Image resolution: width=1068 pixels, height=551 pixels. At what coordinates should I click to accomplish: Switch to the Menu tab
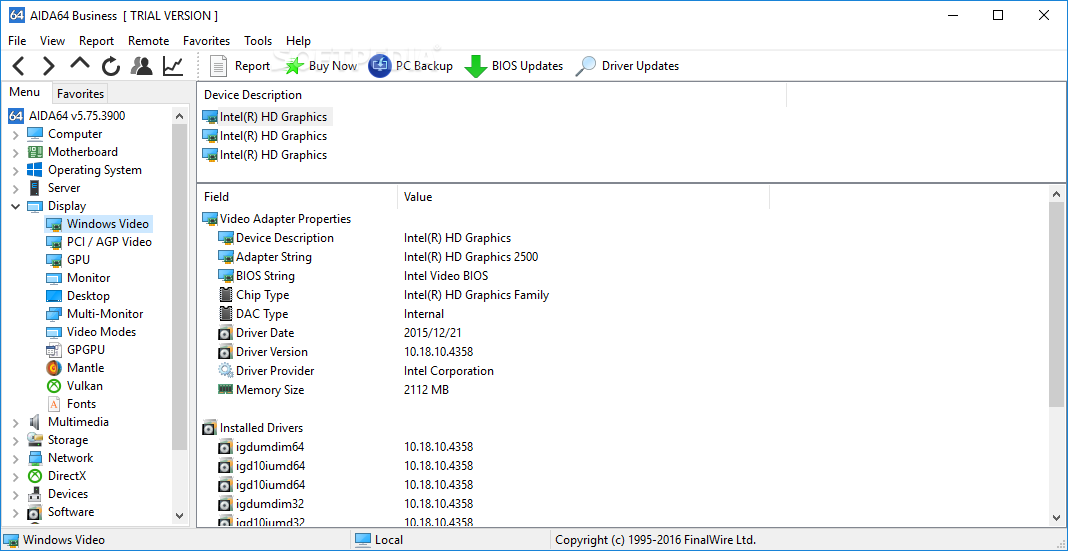tap(25, 92)
